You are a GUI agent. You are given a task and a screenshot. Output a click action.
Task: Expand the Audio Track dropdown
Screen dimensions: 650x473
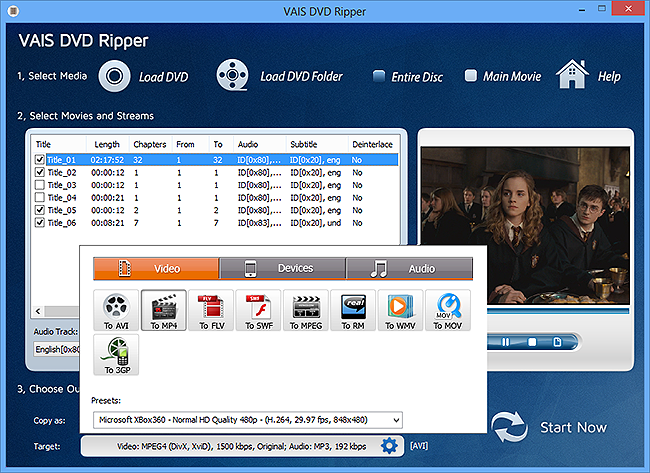click(56, 349)
